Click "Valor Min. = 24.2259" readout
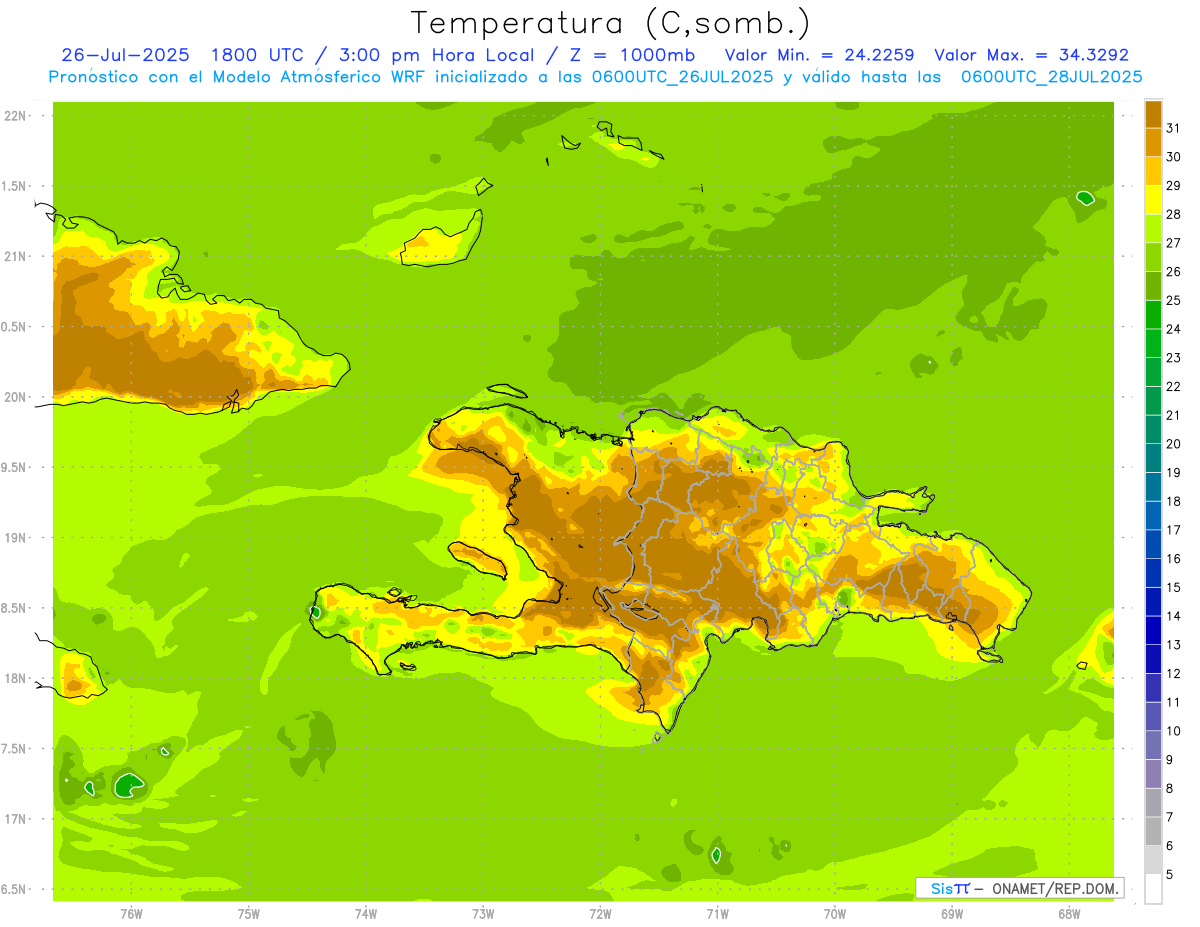 tap(819, 55)
